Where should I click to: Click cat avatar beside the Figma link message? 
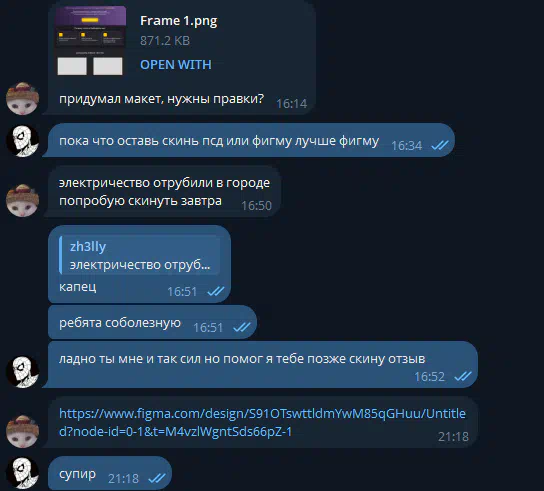(23, 431)
